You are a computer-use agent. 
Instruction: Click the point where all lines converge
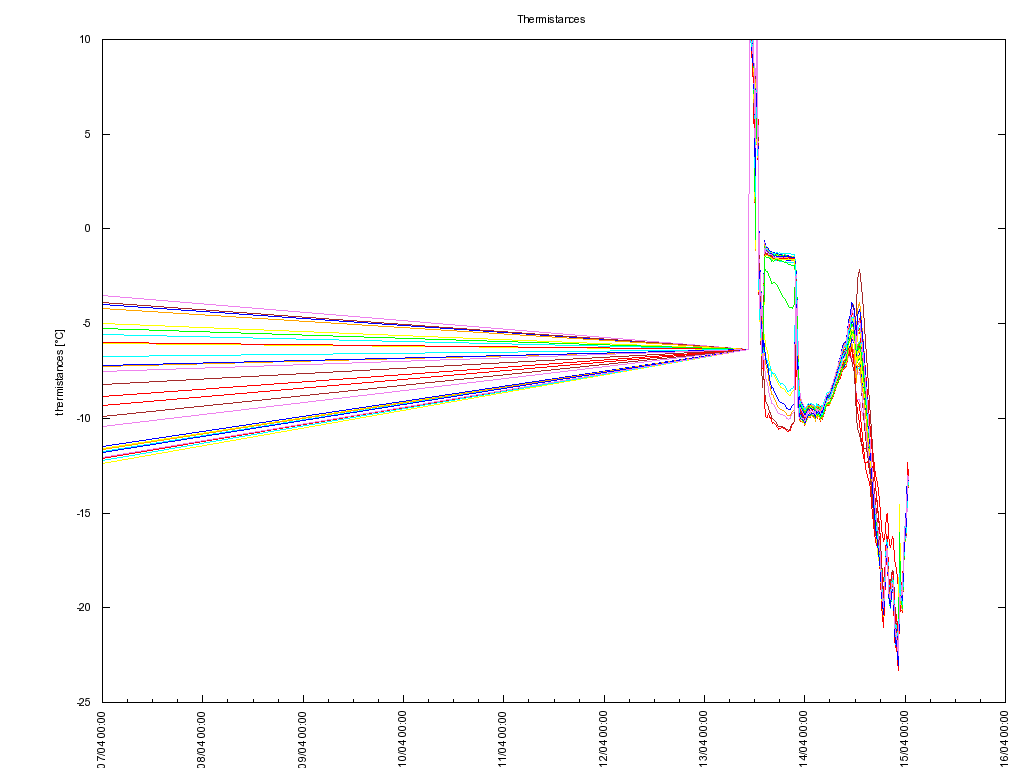pos(745,349)
